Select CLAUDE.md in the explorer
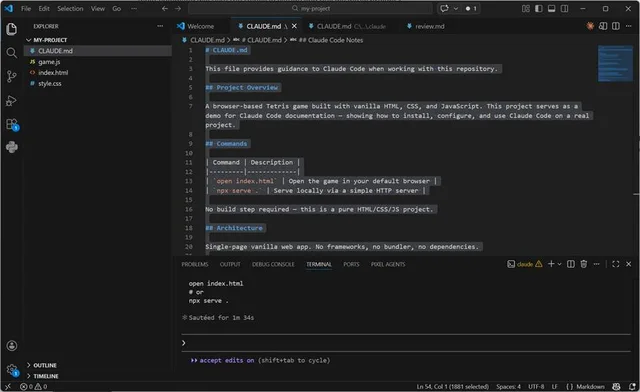Screen dimensions: 640x392 point(98,51)
